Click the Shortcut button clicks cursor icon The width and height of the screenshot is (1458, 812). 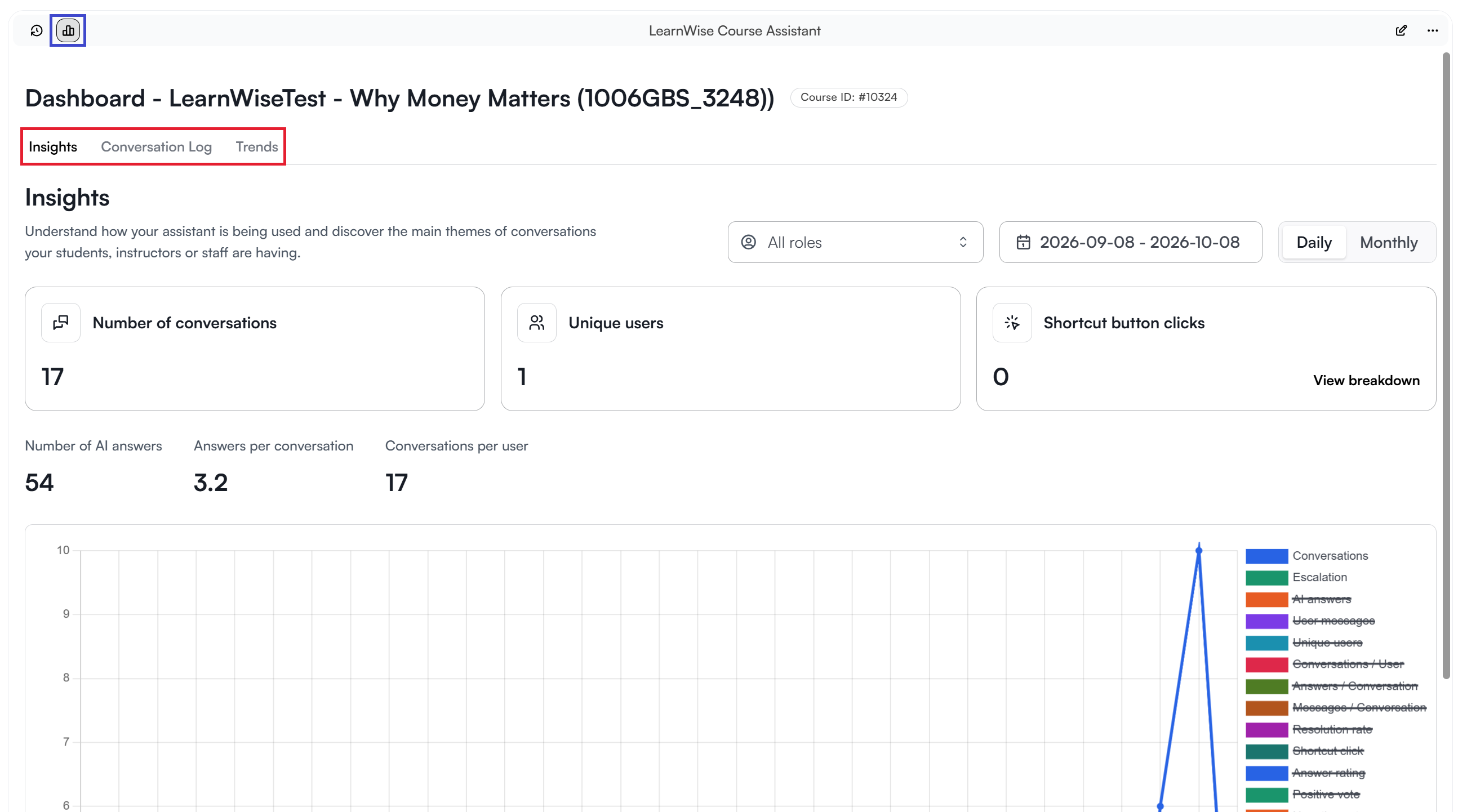1012,323
